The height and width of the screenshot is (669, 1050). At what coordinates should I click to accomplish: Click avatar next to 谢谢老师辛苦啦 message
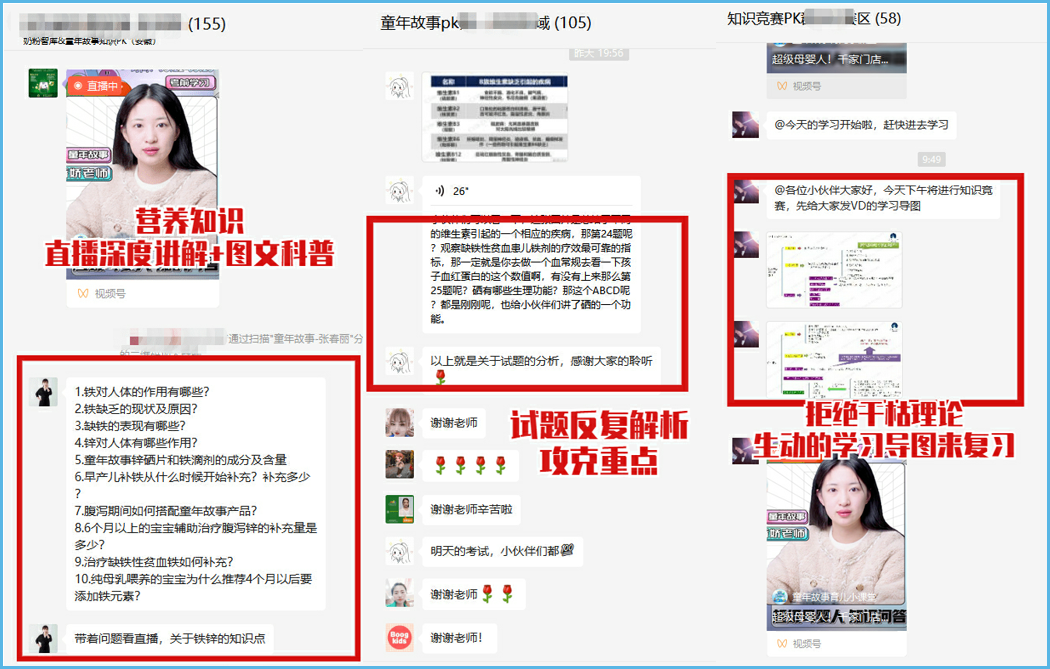[400, 509]
